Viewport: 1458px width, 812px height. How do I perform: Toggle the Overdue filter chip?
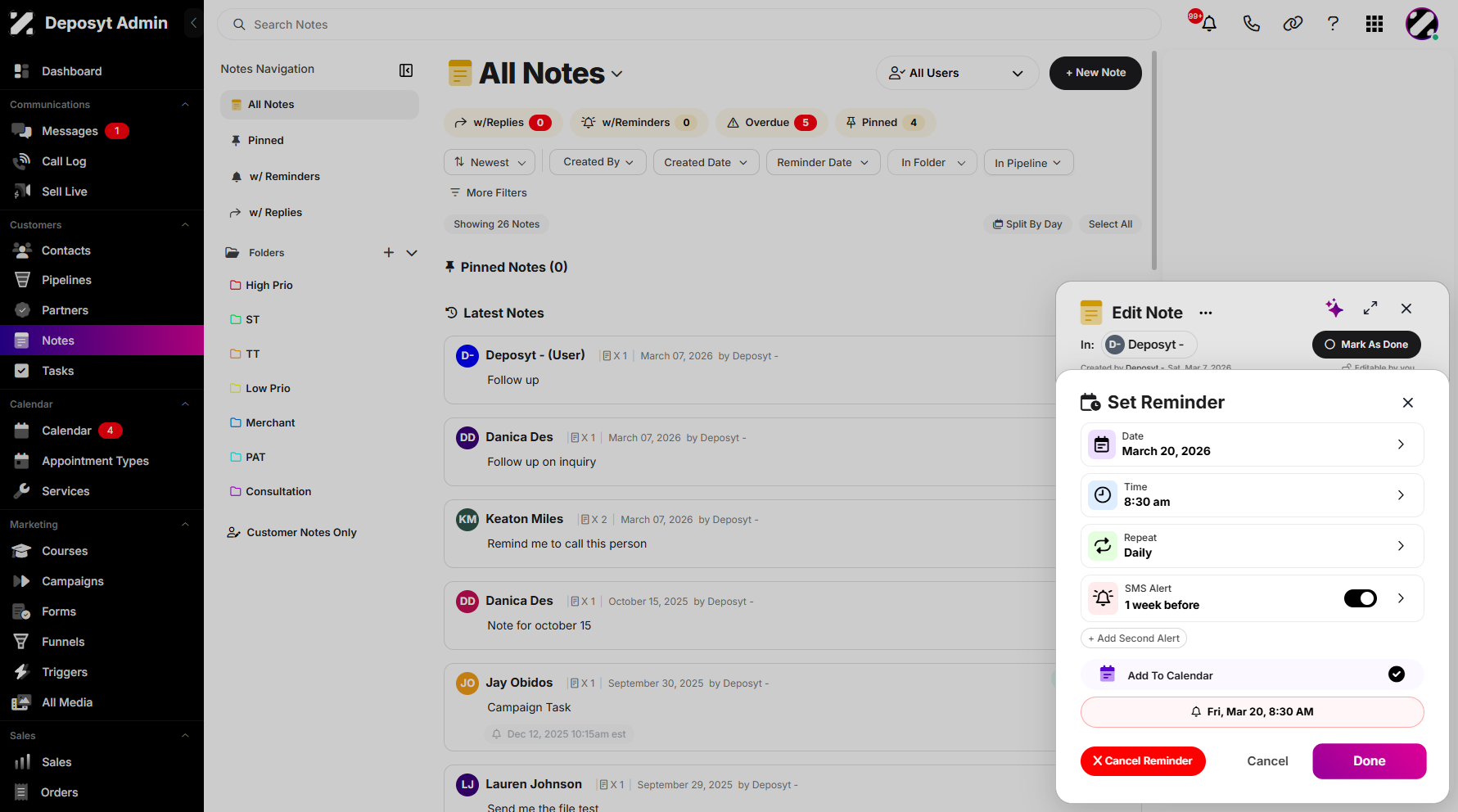pyautogui.click(x=772, y=123)
